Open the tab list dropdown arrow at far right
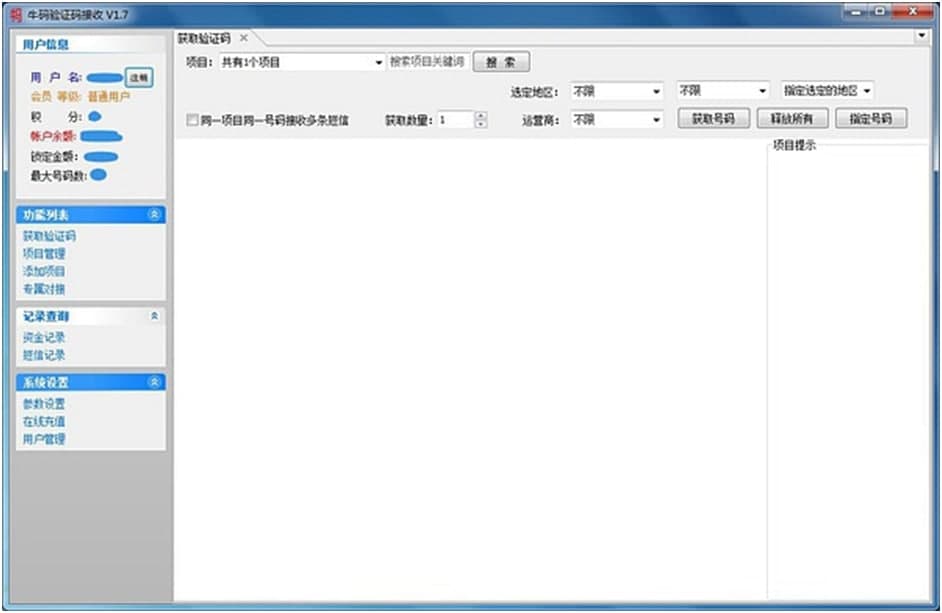The height and width of the screenshot is (613, 942). pyautogui.click(x=922, y=36)
